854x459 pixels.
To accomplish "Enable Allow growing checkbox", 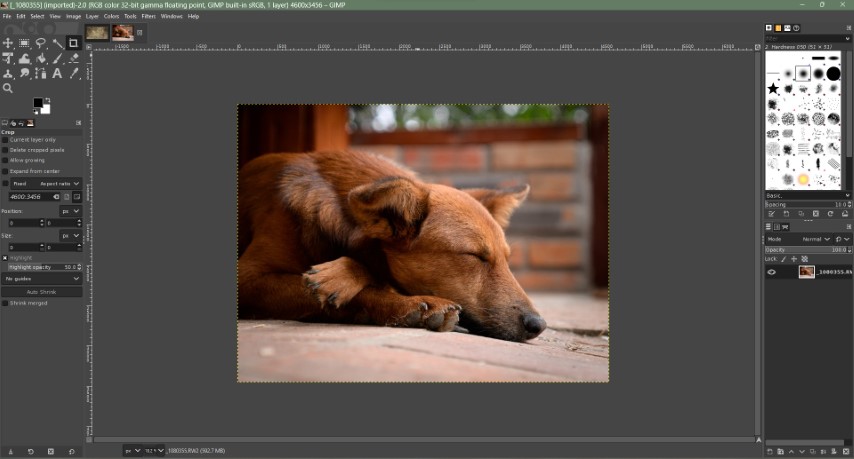I will click(5, 161).
